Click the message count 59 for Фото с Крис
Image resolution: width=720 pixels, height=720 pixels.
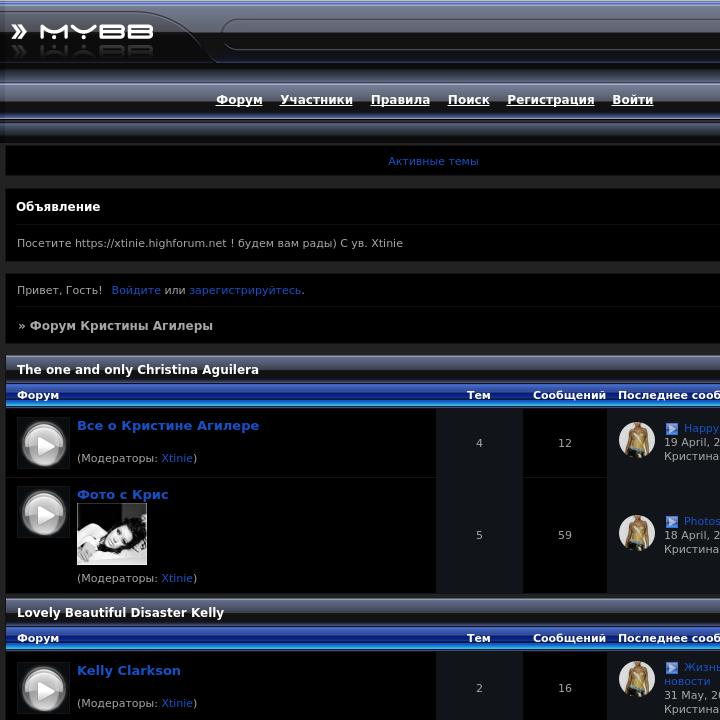click(565, 535)
